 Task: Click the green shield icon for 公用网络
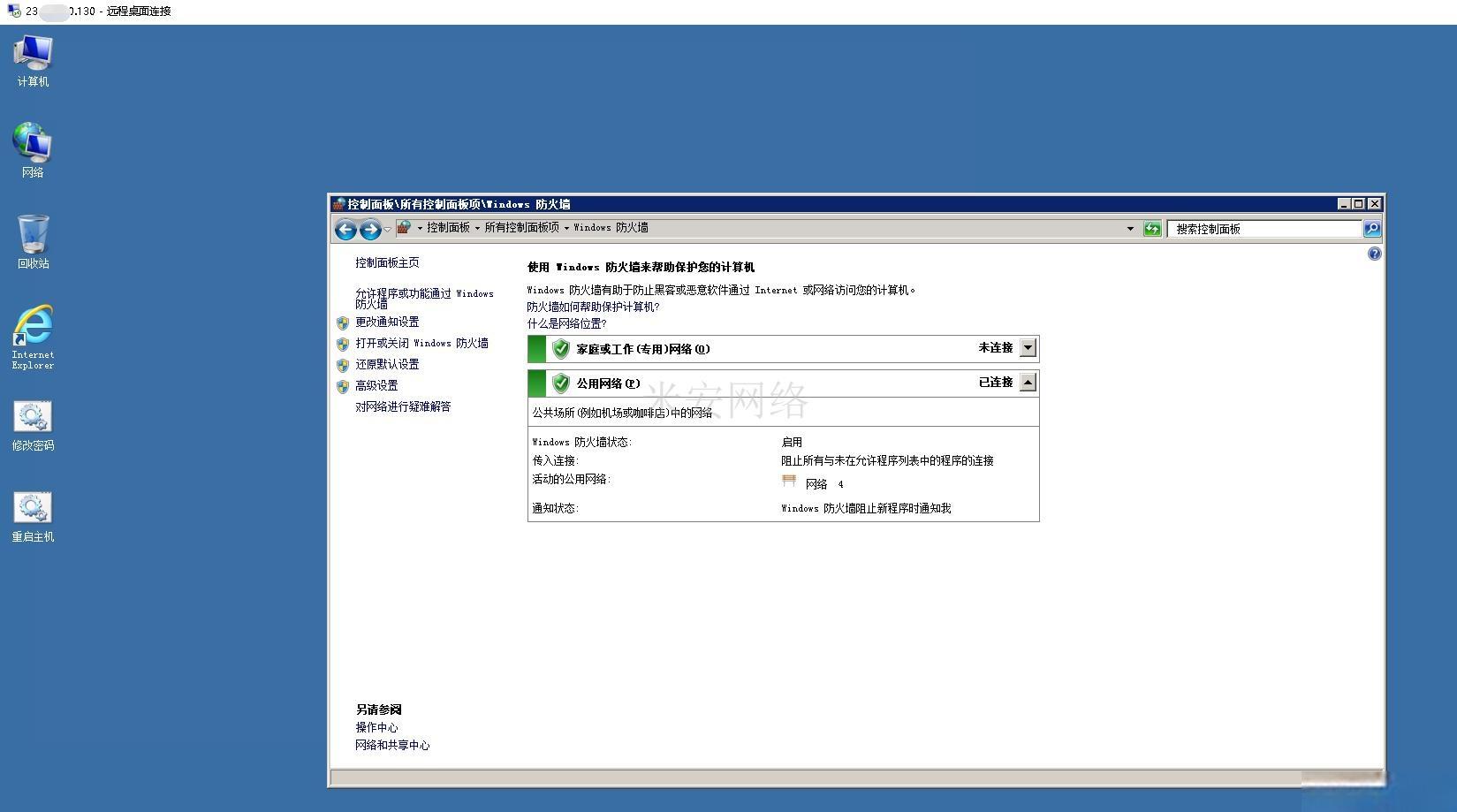(x=560, y=383)
